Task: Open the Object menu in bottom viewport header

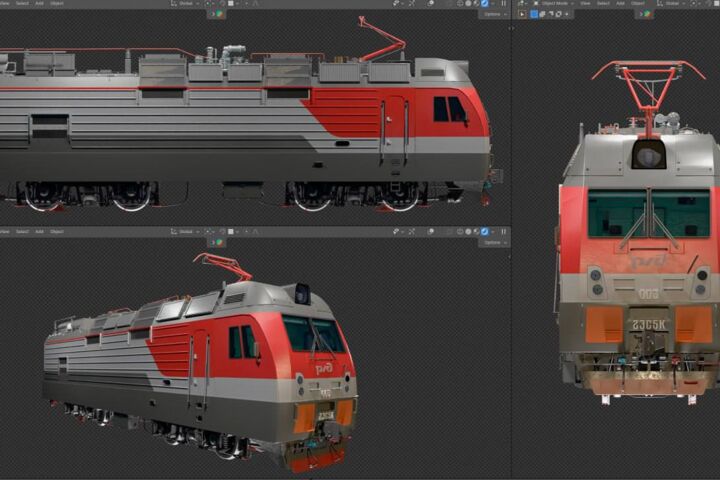Action: pos(57,232)
